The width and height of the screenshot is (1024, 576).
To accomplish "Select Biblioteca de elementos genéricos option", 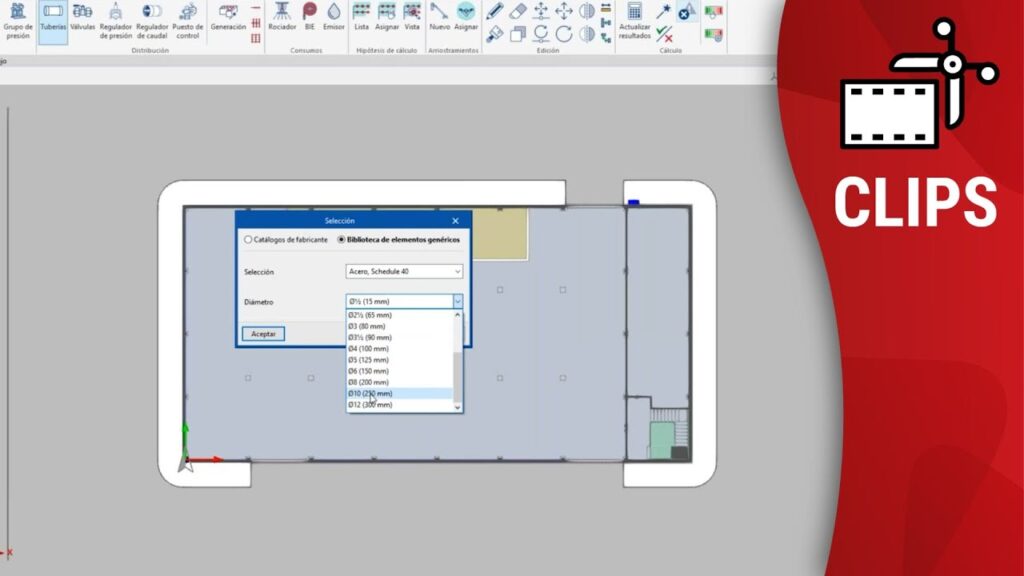I will coord(342,240).
